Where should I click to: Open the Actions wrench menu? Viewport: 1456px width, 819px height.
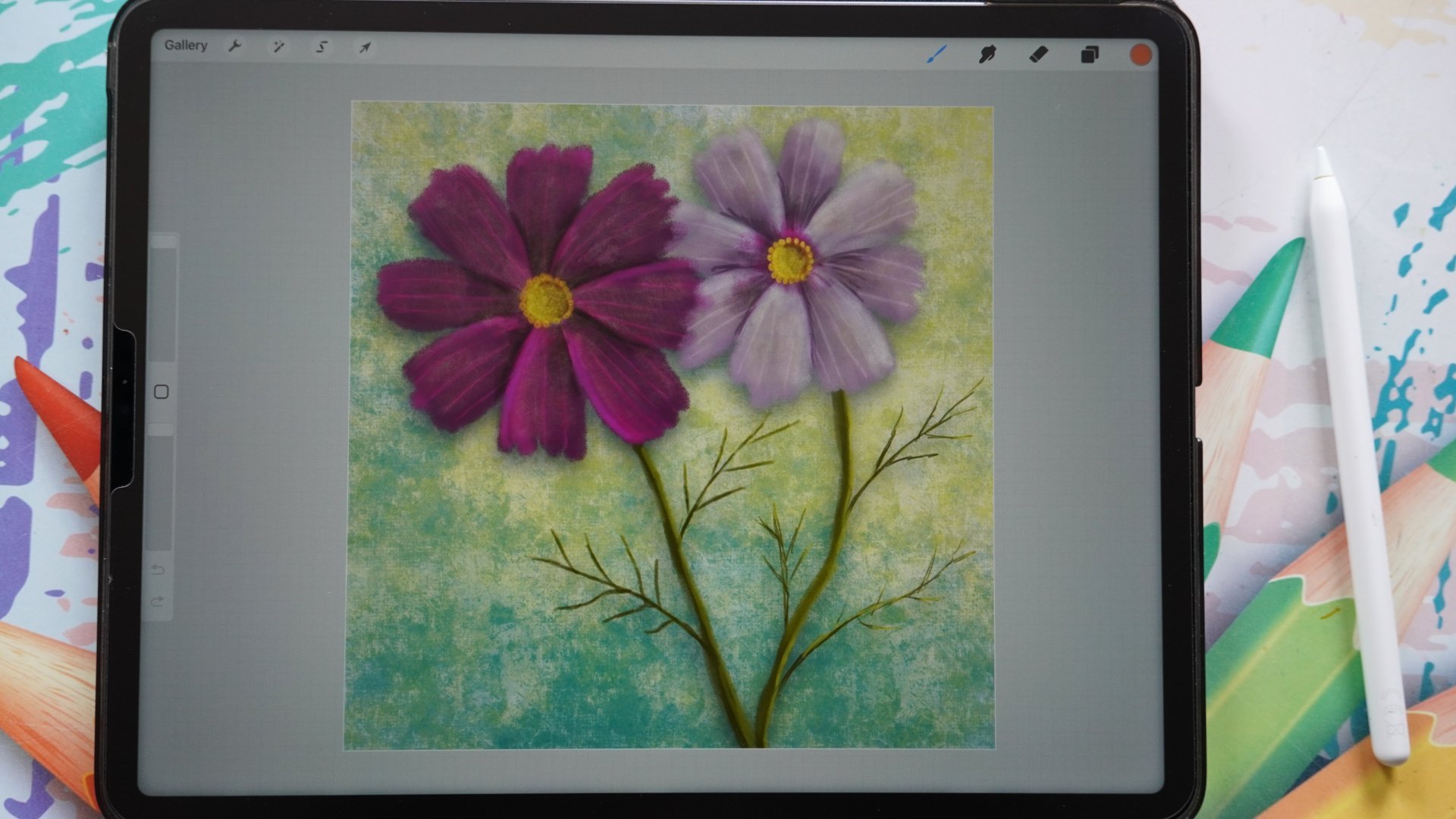tap(235, 47)
